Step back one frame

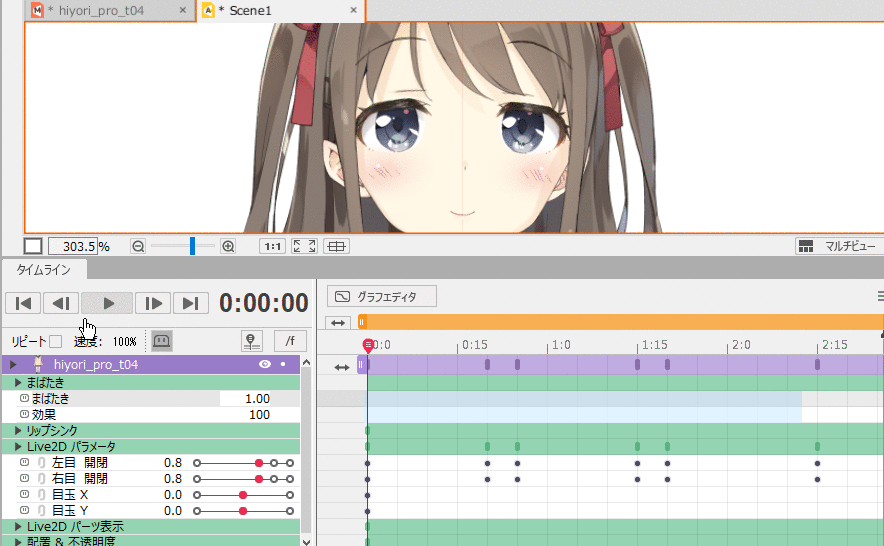click(x=62, y=303)
